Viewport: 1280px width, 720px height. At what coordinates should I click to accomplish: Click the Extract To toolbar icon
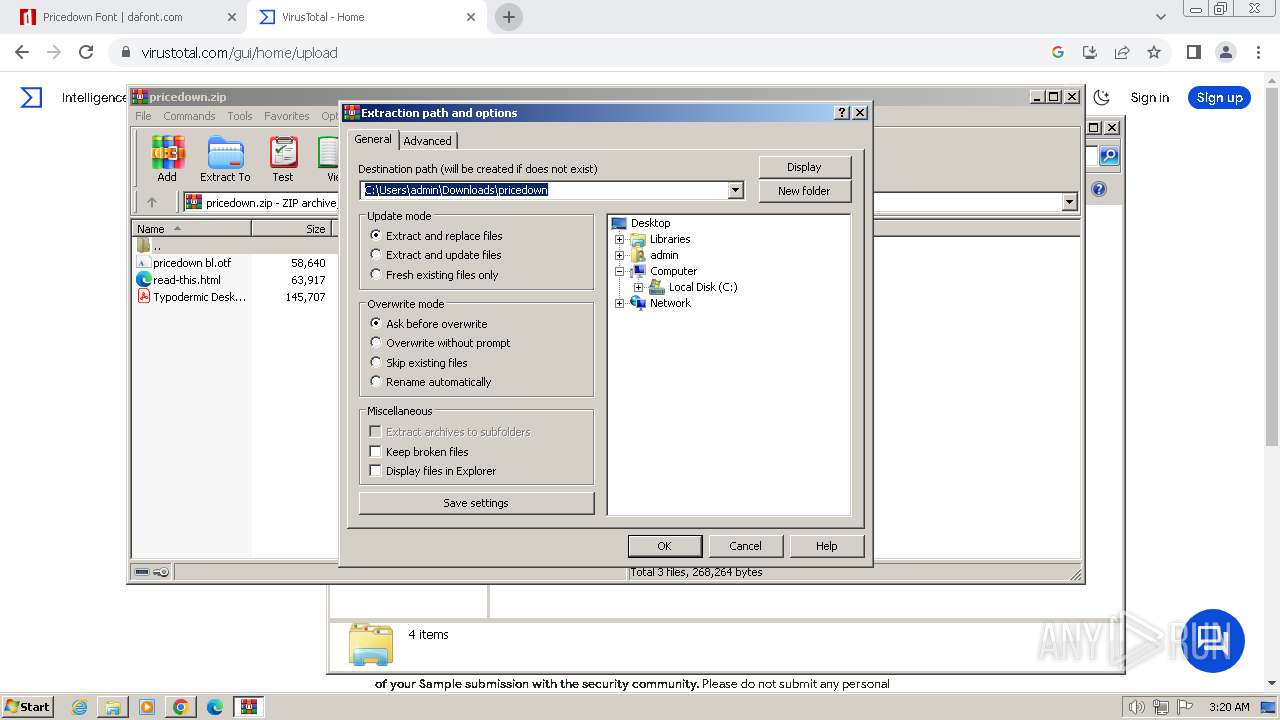click(225, 159)
